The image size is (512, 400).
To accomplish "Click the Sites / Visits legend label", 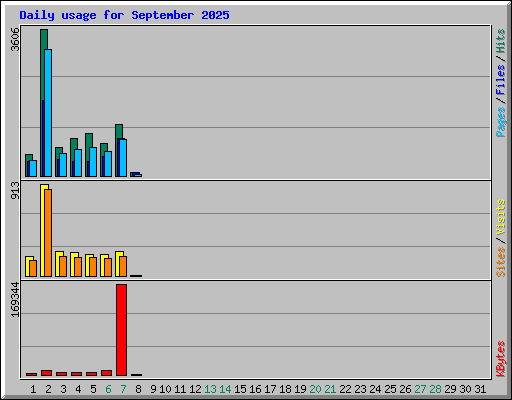I will [500, 238].
